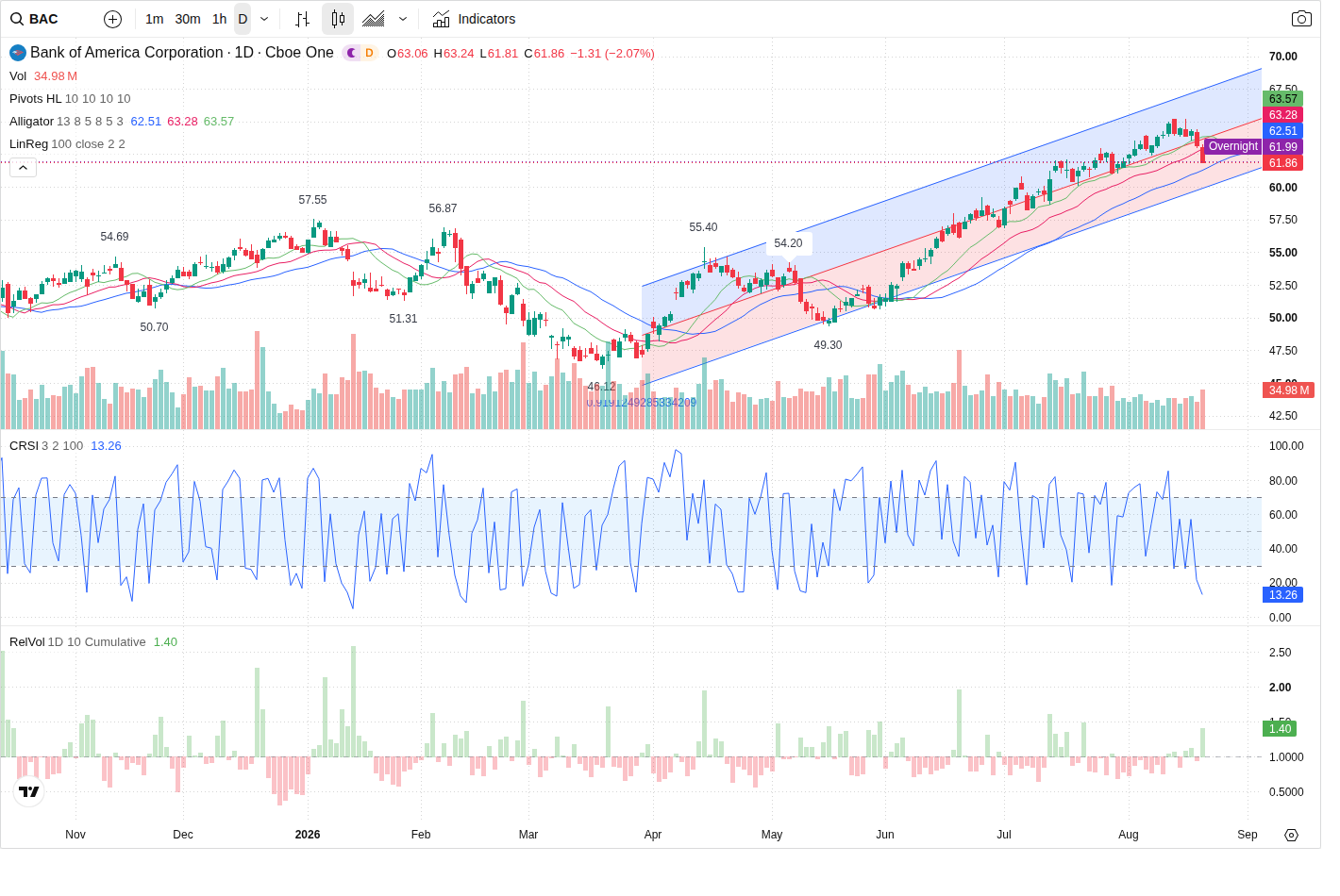Click the open value O63.06 in legend

tap(408, 54)
